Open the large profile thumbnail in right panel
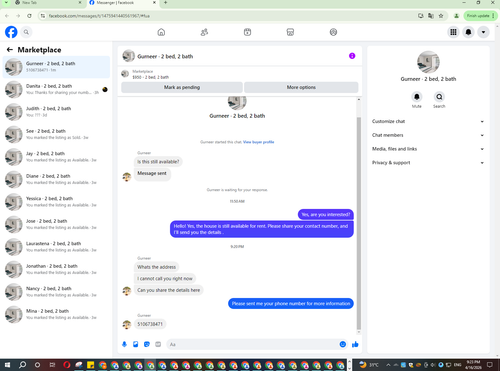 point(428,62)
